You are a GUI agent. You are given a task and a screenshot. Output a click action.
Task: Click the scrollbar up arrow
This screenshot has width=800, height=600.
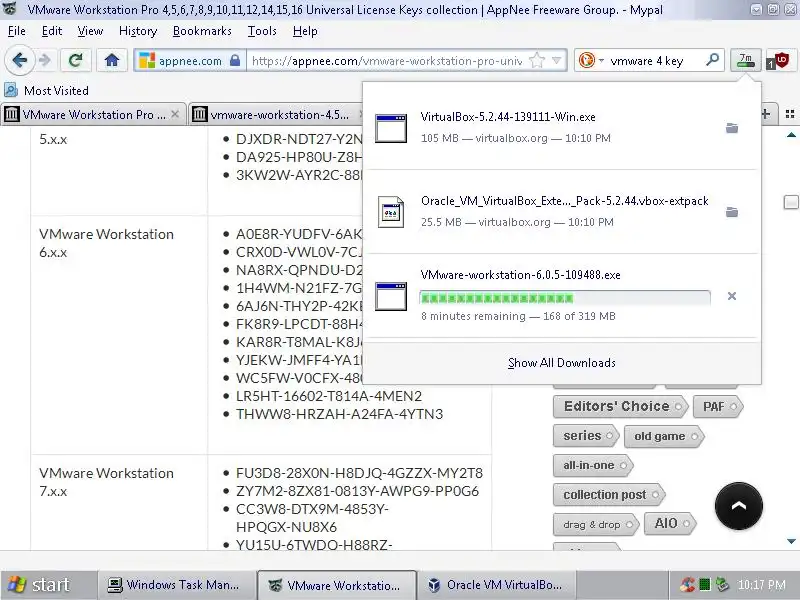click(791, 135)
